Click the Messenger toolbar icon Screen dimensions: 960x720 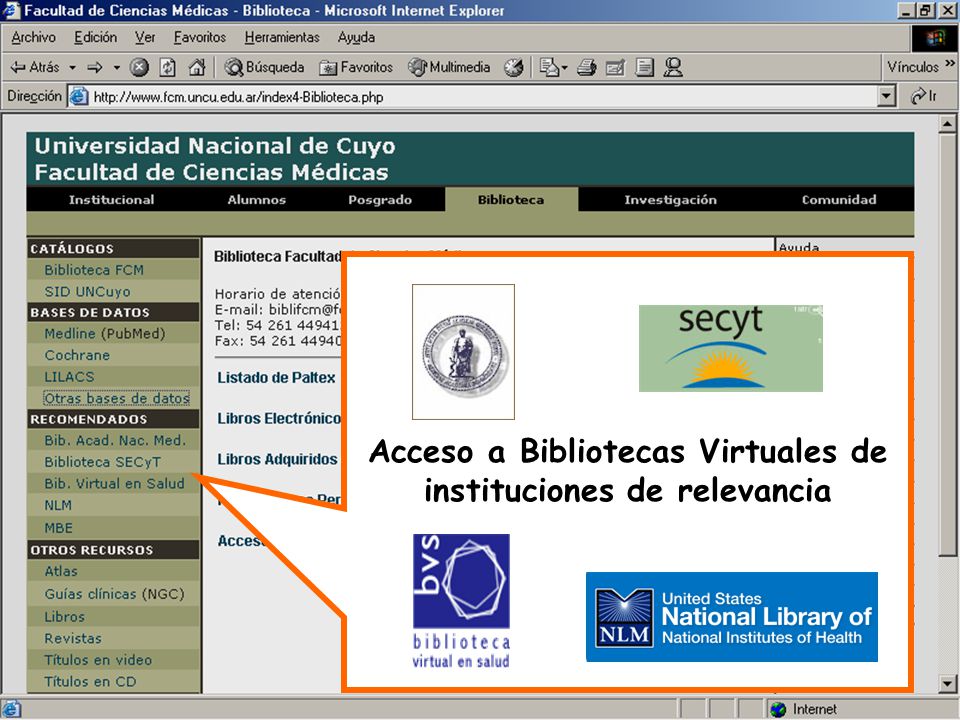(x=673, y=67)
